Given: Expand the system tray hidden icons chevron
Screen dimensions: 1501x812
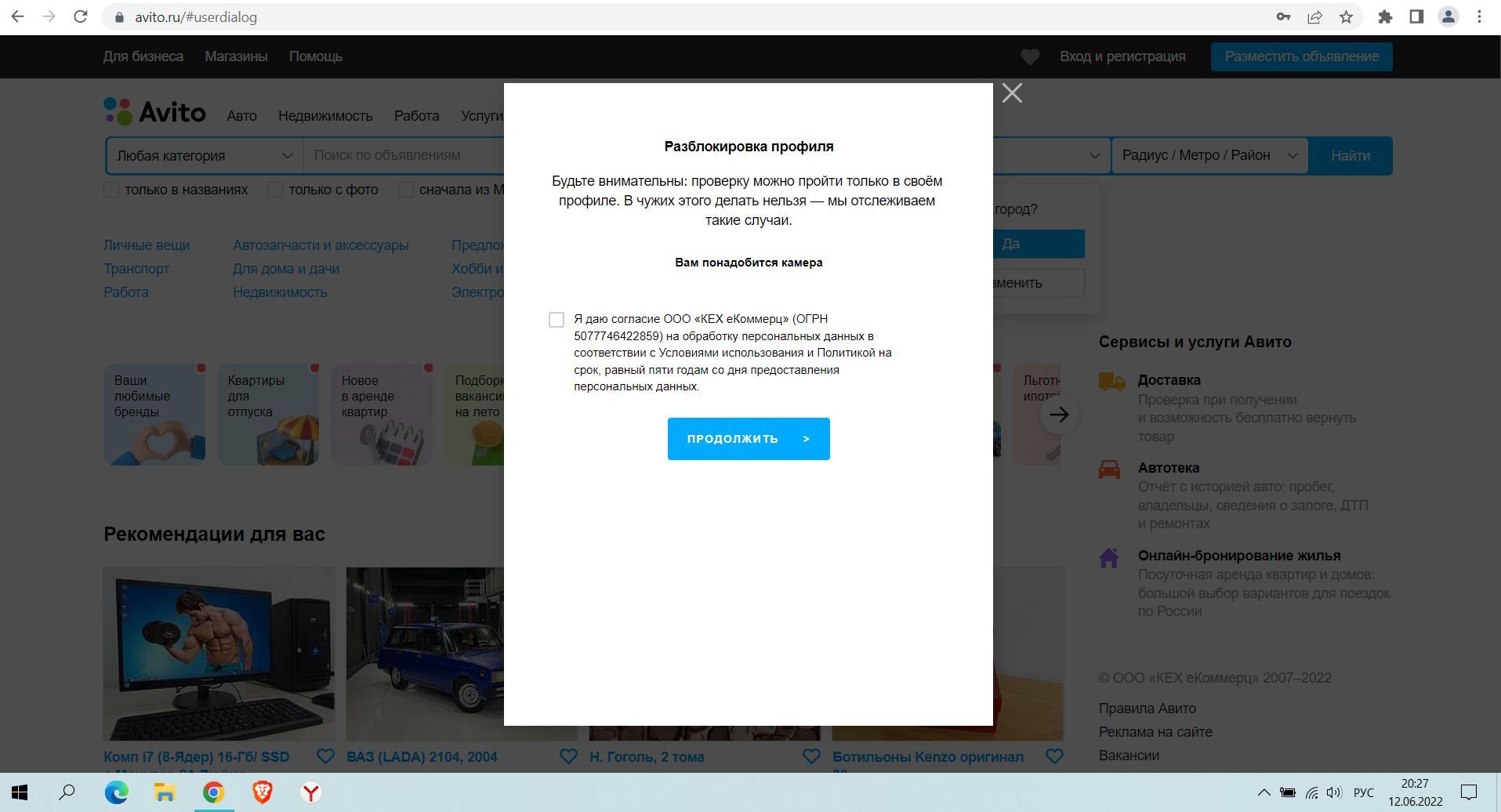Looking at the screenshot, I should point(1264,792).
